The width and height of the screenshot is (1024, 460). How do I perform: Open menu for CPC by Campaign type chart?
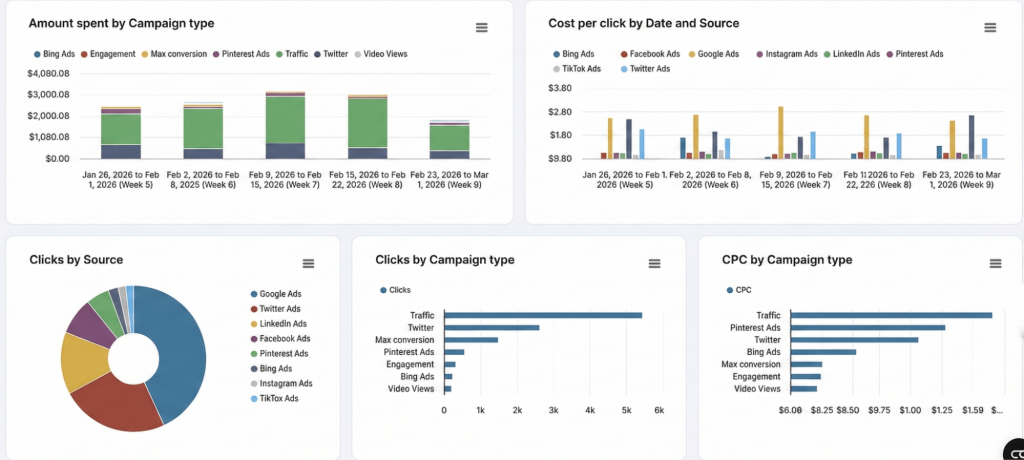point(995,263)
